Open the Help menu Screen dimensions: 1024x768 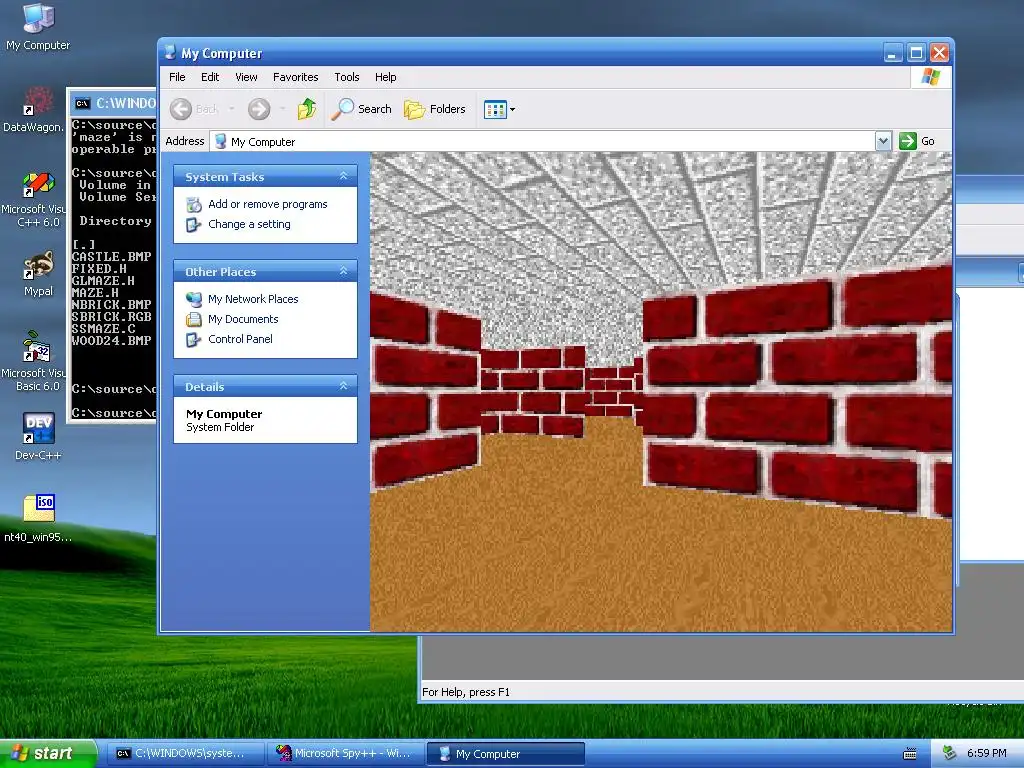tap(385, 77)
